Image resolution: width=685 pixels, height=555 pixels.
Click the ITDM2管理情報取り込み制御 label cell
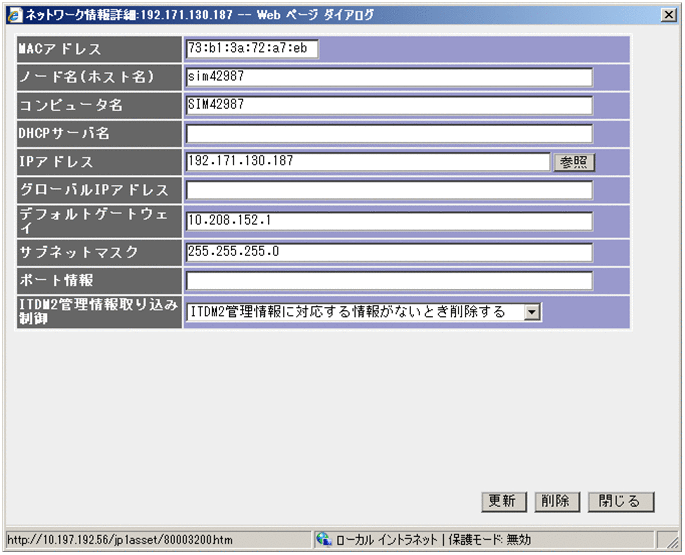click(99, 312)
